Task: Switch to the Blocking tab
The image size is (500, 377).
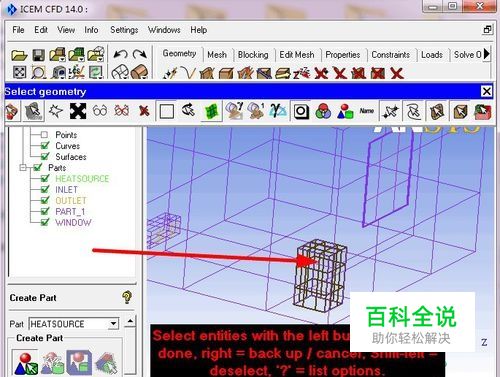Action: click(x=253, y=55)
